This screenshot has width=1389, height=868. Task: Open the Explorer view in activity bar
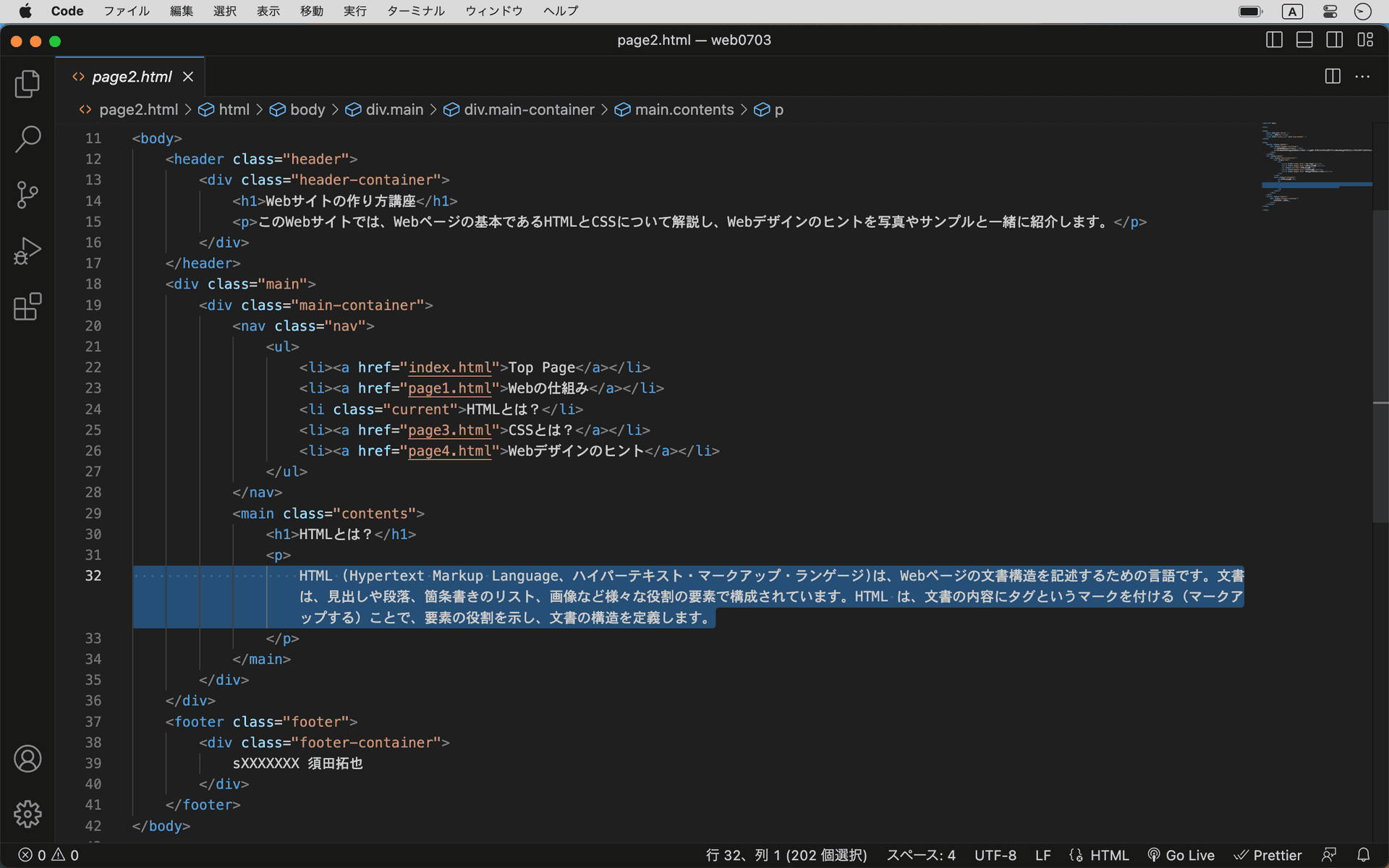(x=27, y=84)
